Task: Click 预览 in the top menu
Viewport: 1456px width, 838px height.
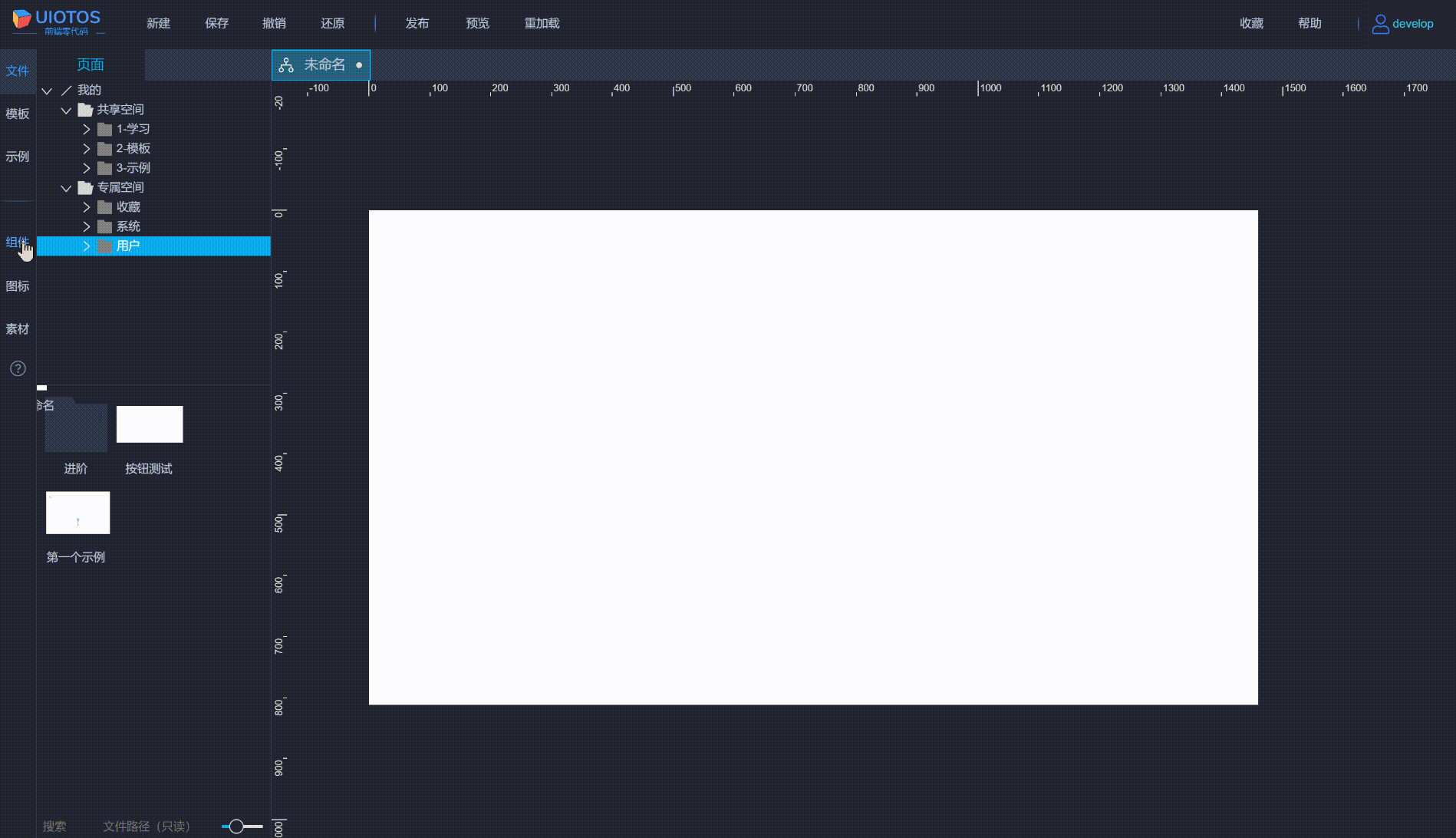Action: coord(477,23)
